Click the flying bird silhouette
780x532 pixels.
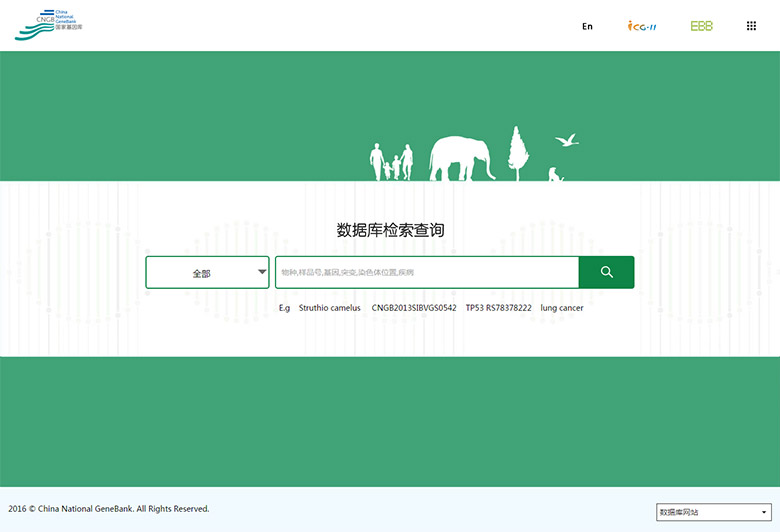click(x=567, y=140)
